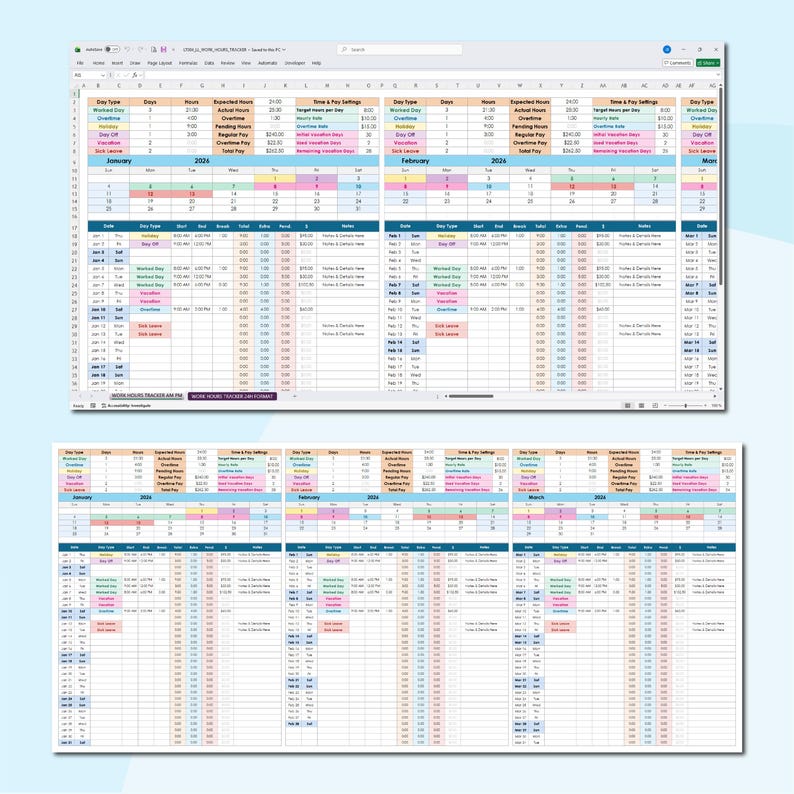Click the Select All corner triangle
Image resolution: width=794 pixels, height=794 pixels.
(76, 86)
